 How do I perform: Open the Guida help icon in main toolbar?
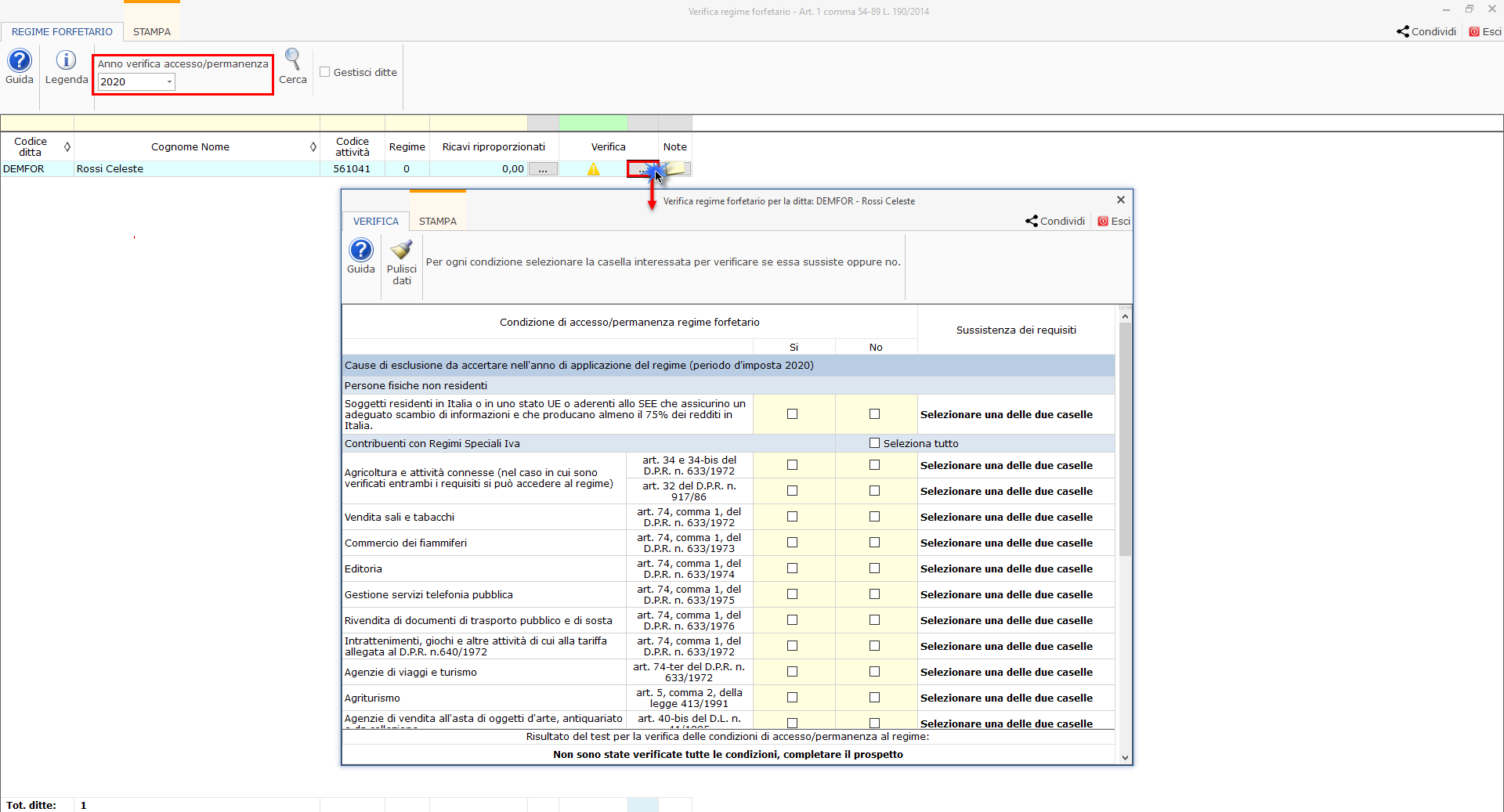(19, 61)
